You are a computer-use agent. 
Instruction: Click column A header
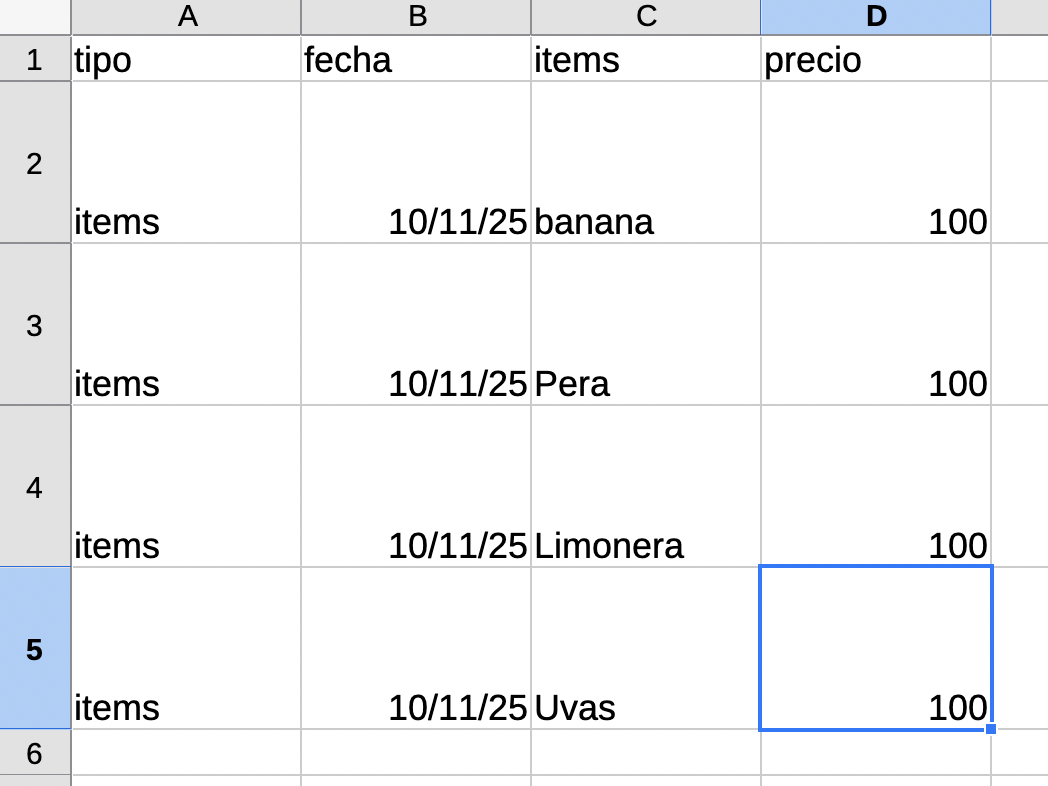pyautogui.click(x=186, y=17)
